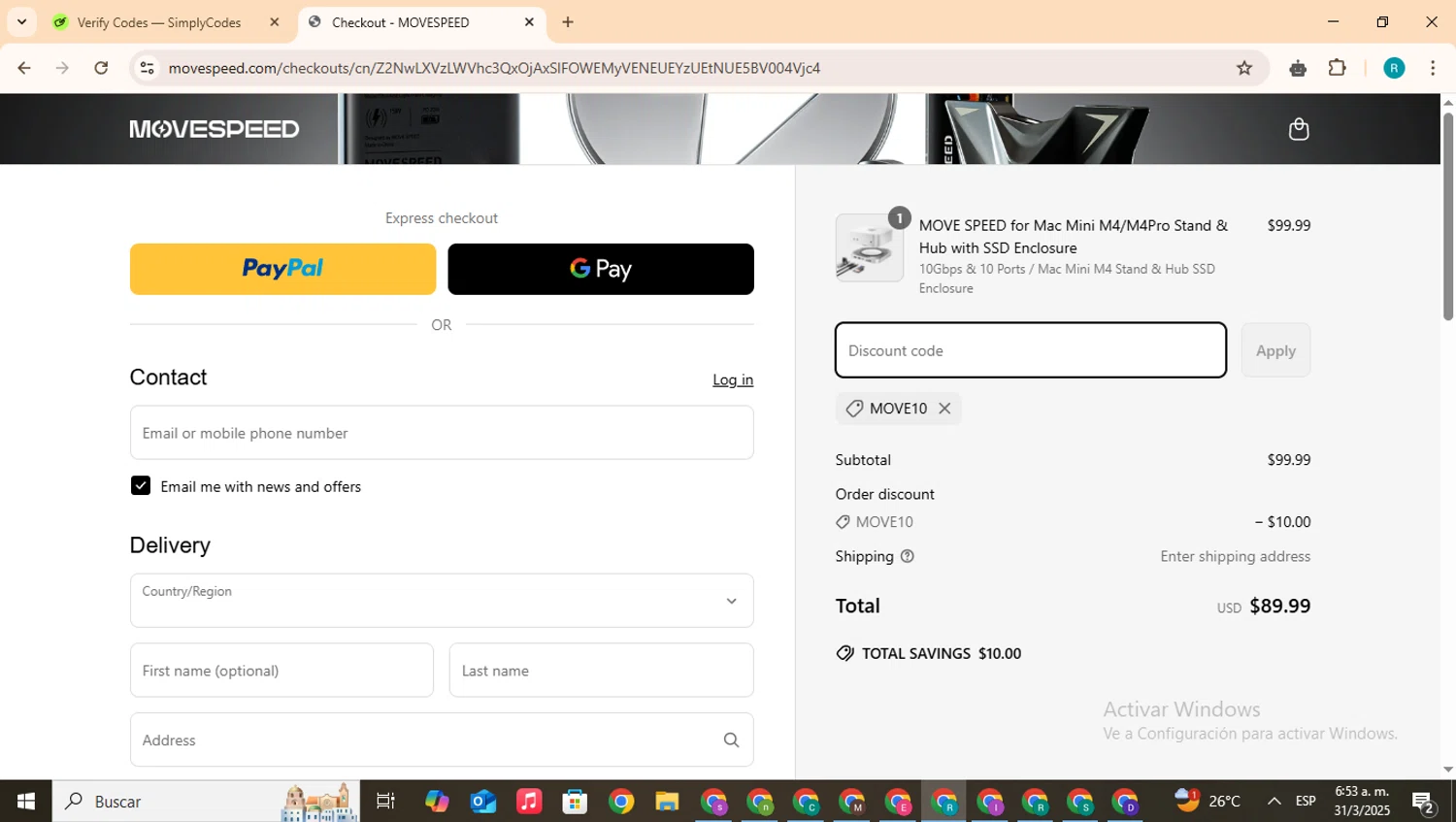
Task: Click the Apply discount button
Action: [1275, 350]
